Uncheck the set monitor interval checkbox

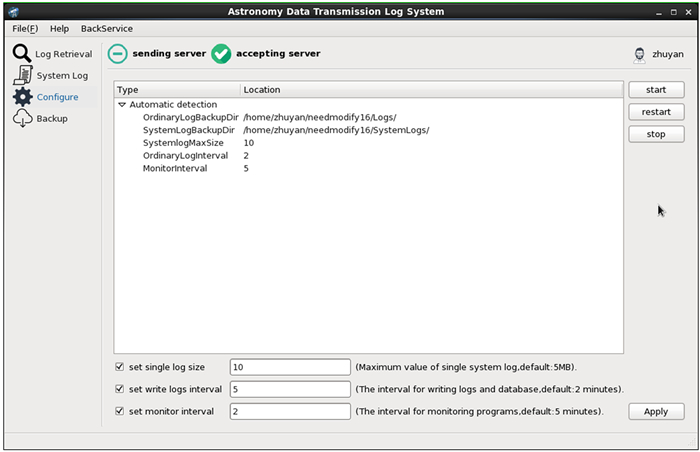pos(120,411)
